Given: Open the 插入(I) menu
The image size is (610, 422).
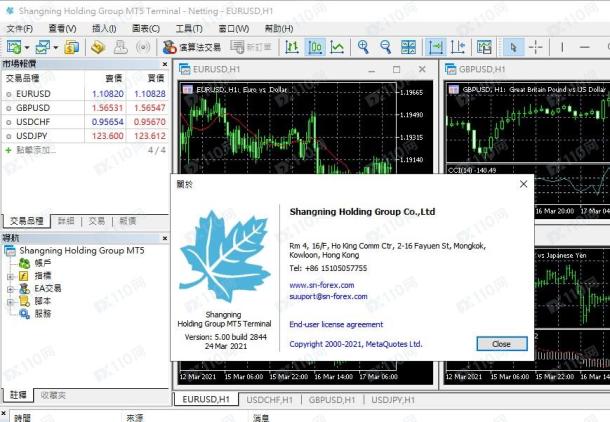Looking at the screenshot, I should [x=104, y=28].
